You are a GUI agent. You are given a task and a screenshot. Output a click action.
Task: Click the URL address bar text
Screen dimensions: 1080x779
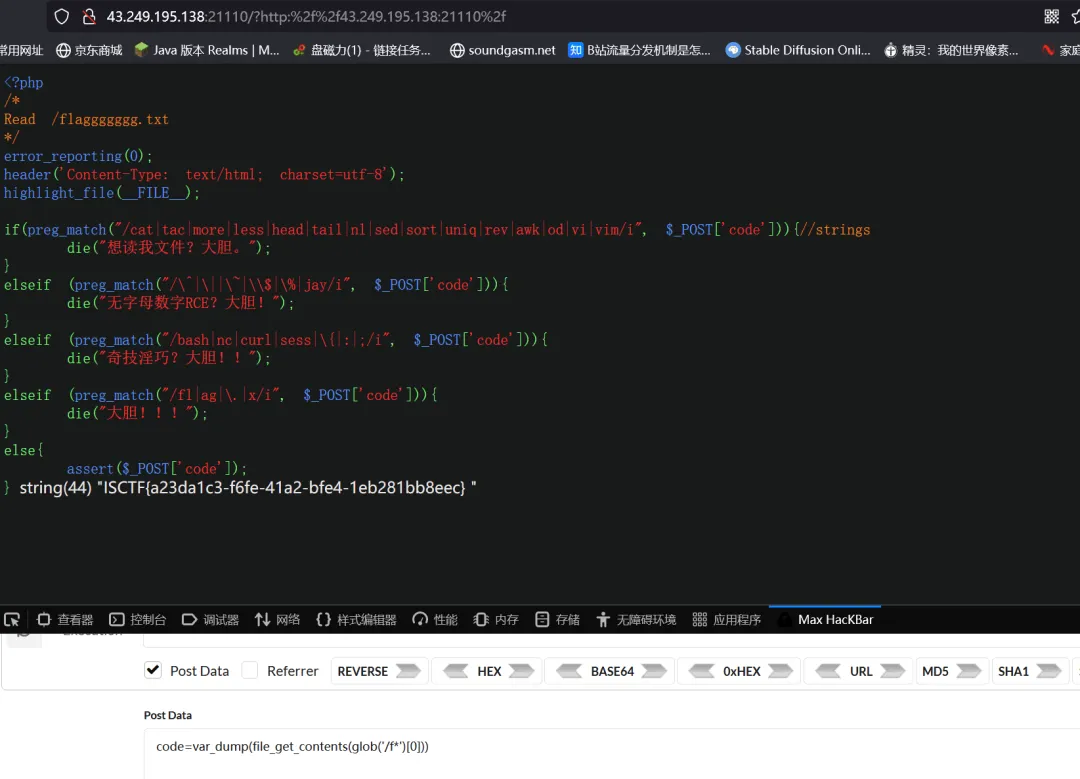click(x=306, y=17)
